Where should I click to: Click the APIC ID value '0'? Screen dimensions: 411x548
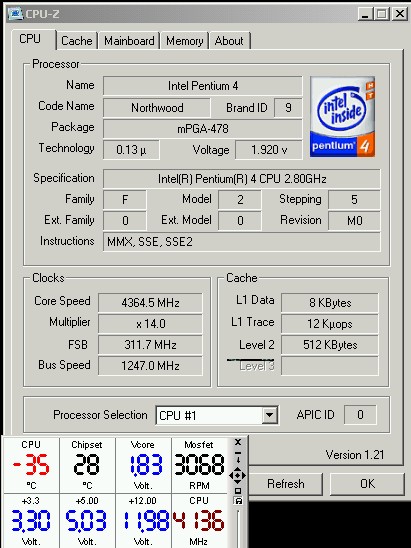pyautogui.click(x=360, y=415)
